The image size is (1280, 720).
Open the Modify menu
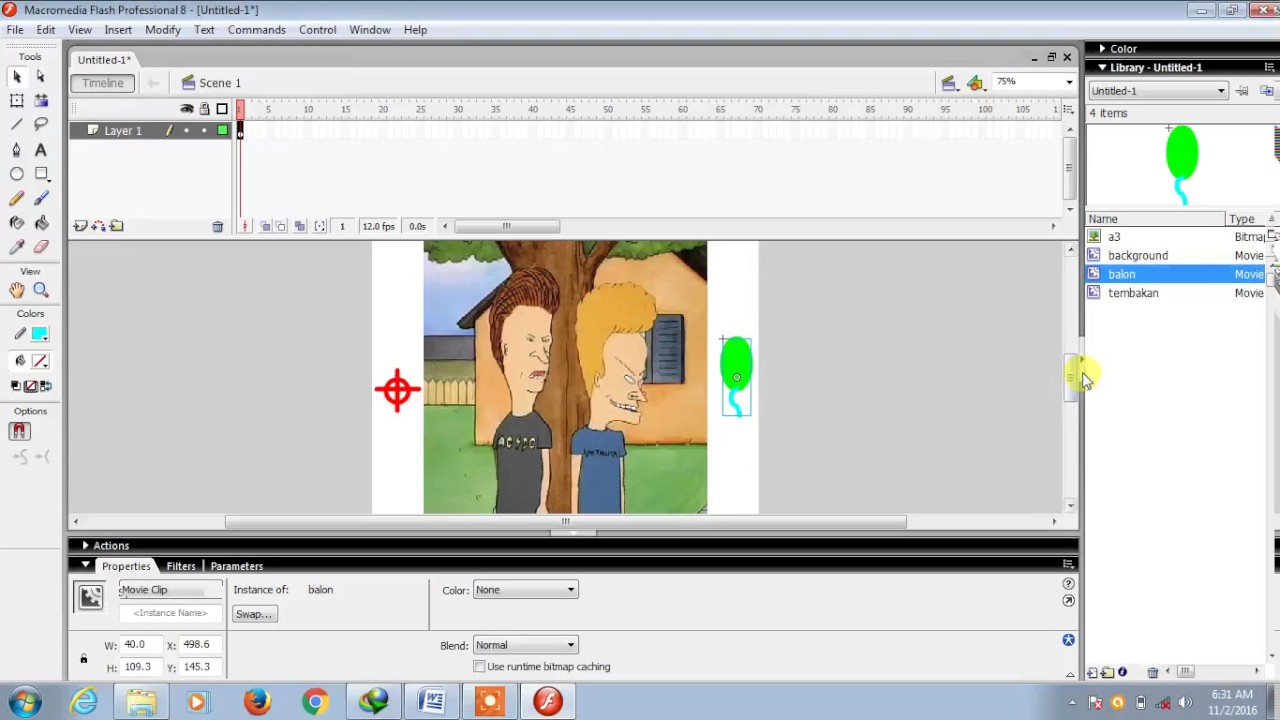click(x=163, y=30)
